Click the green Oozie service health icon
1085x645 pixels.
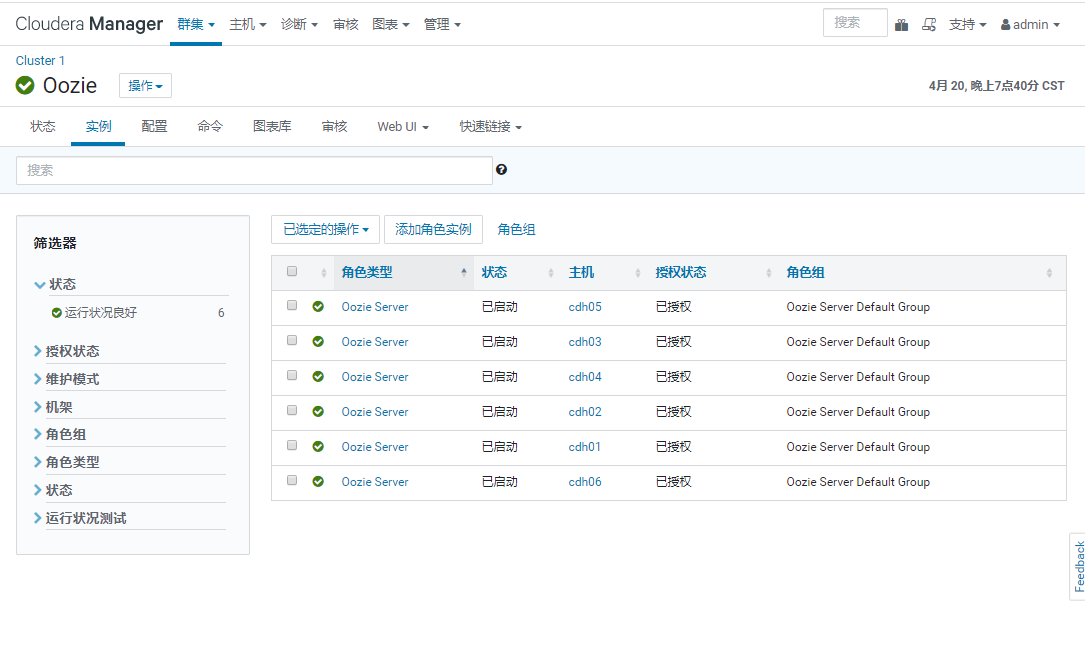pos(25,85)
